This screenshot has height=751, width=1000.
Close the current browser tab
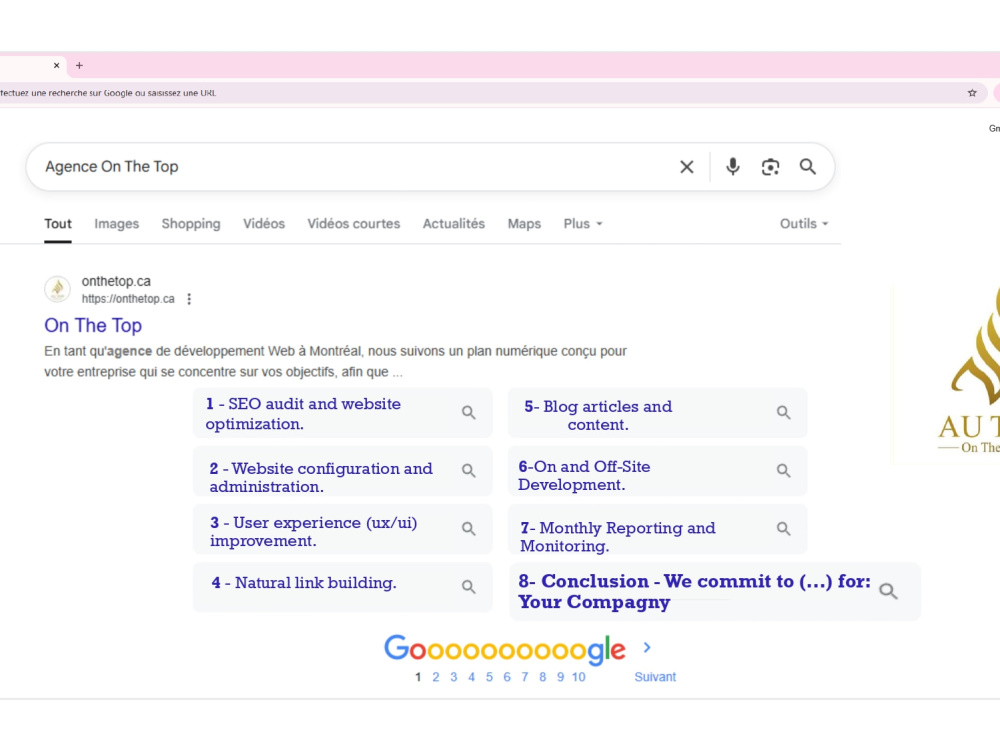[x=56, y=65]
